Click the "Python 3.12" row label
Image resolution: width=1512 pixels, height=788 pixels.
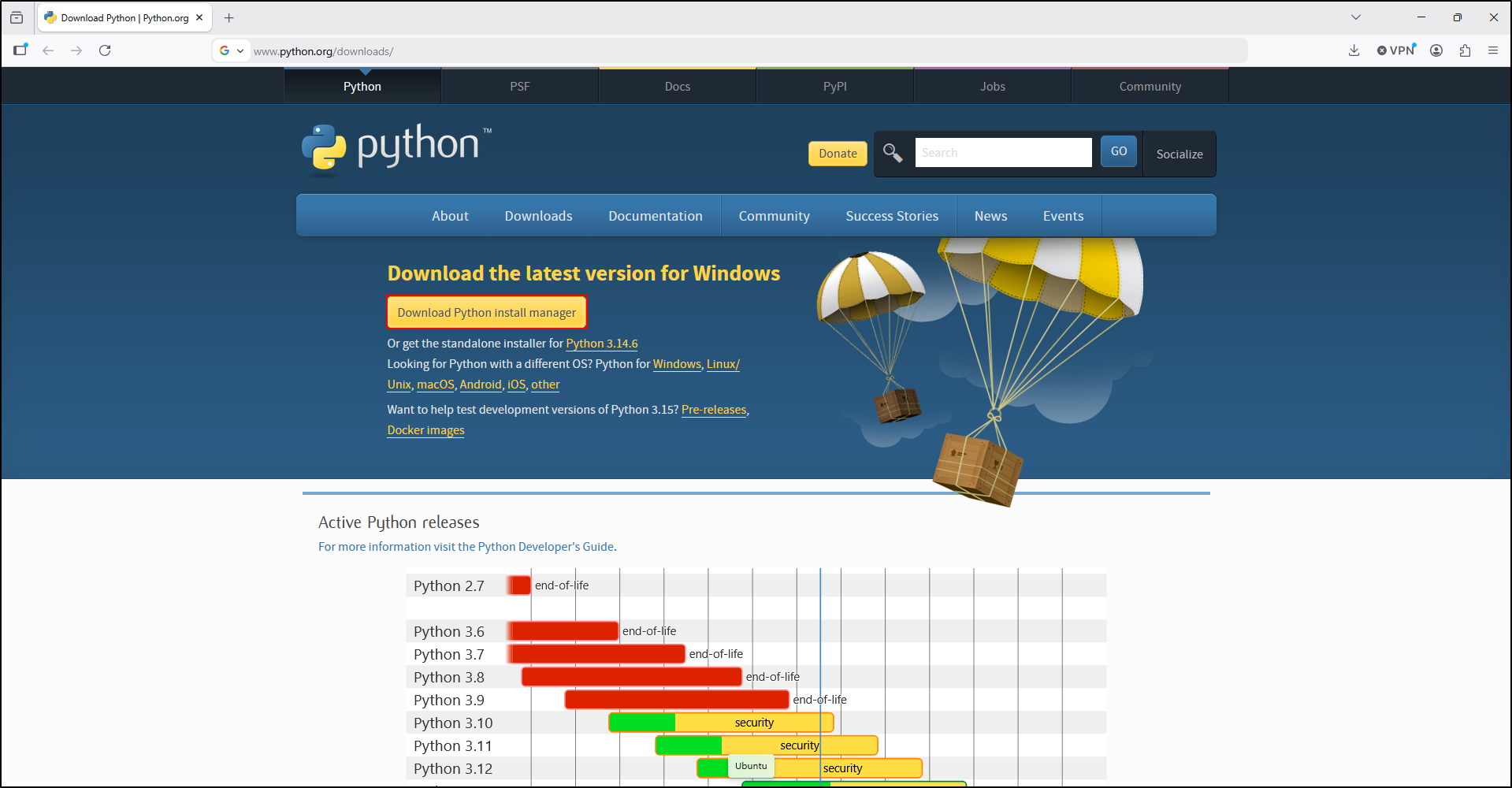pos(453,769)
